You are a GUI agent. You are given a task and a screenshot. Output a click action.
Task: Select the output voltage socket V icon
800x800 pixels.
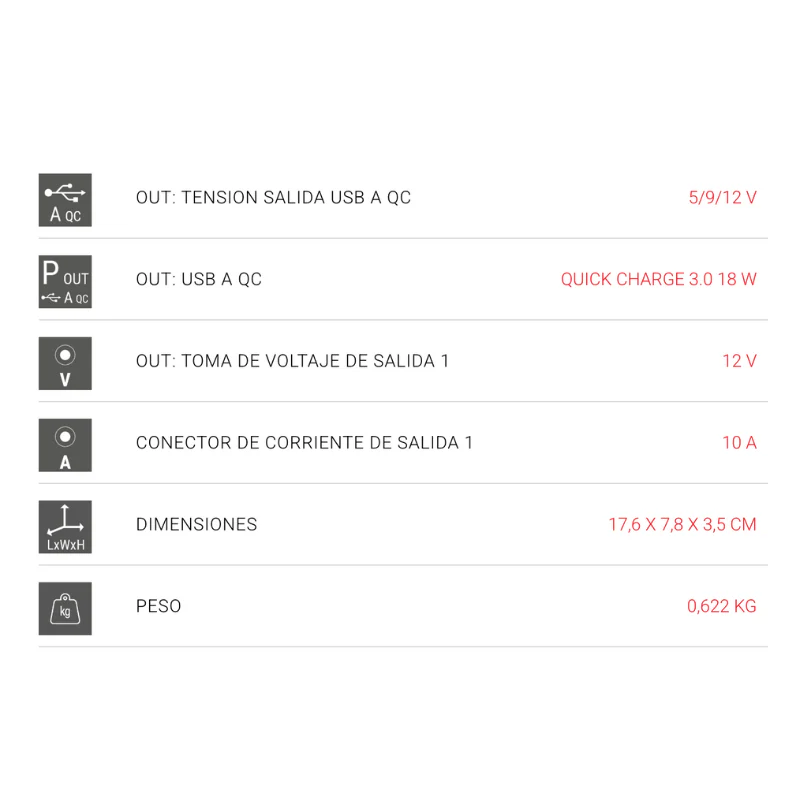coord(65,363)
